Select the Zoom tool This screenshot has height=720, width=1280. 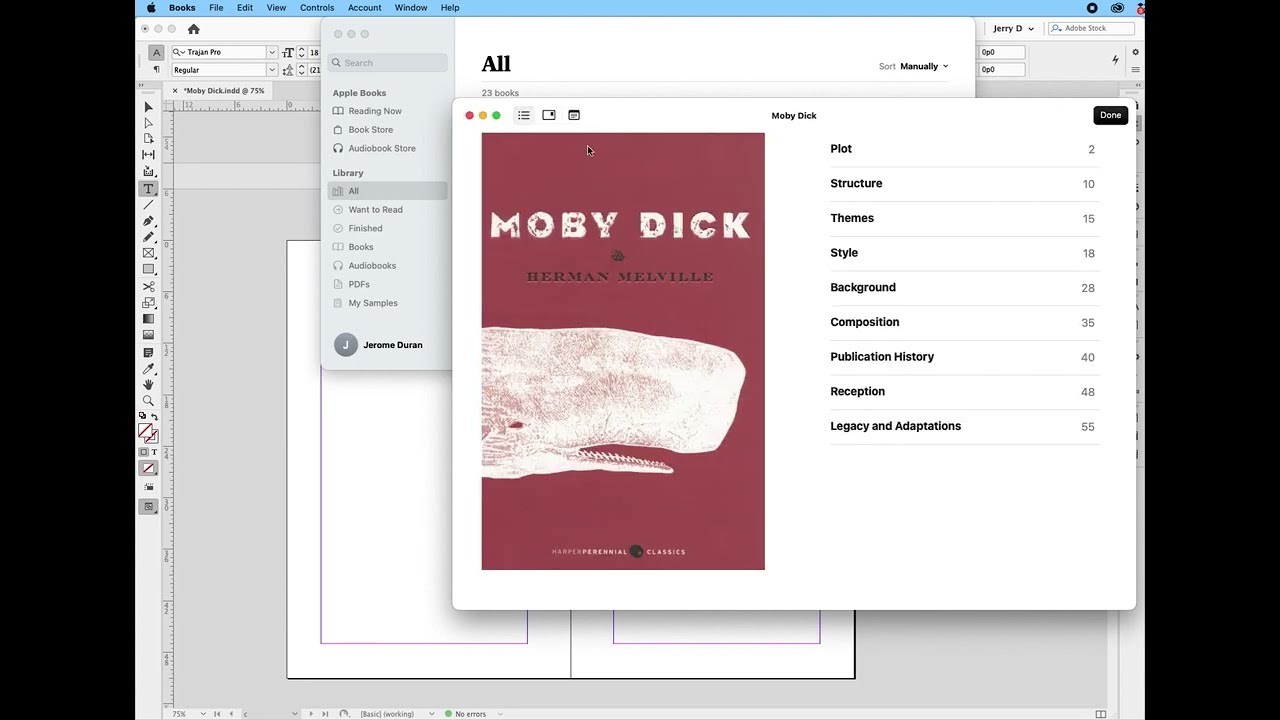click(x=148, y=401)
